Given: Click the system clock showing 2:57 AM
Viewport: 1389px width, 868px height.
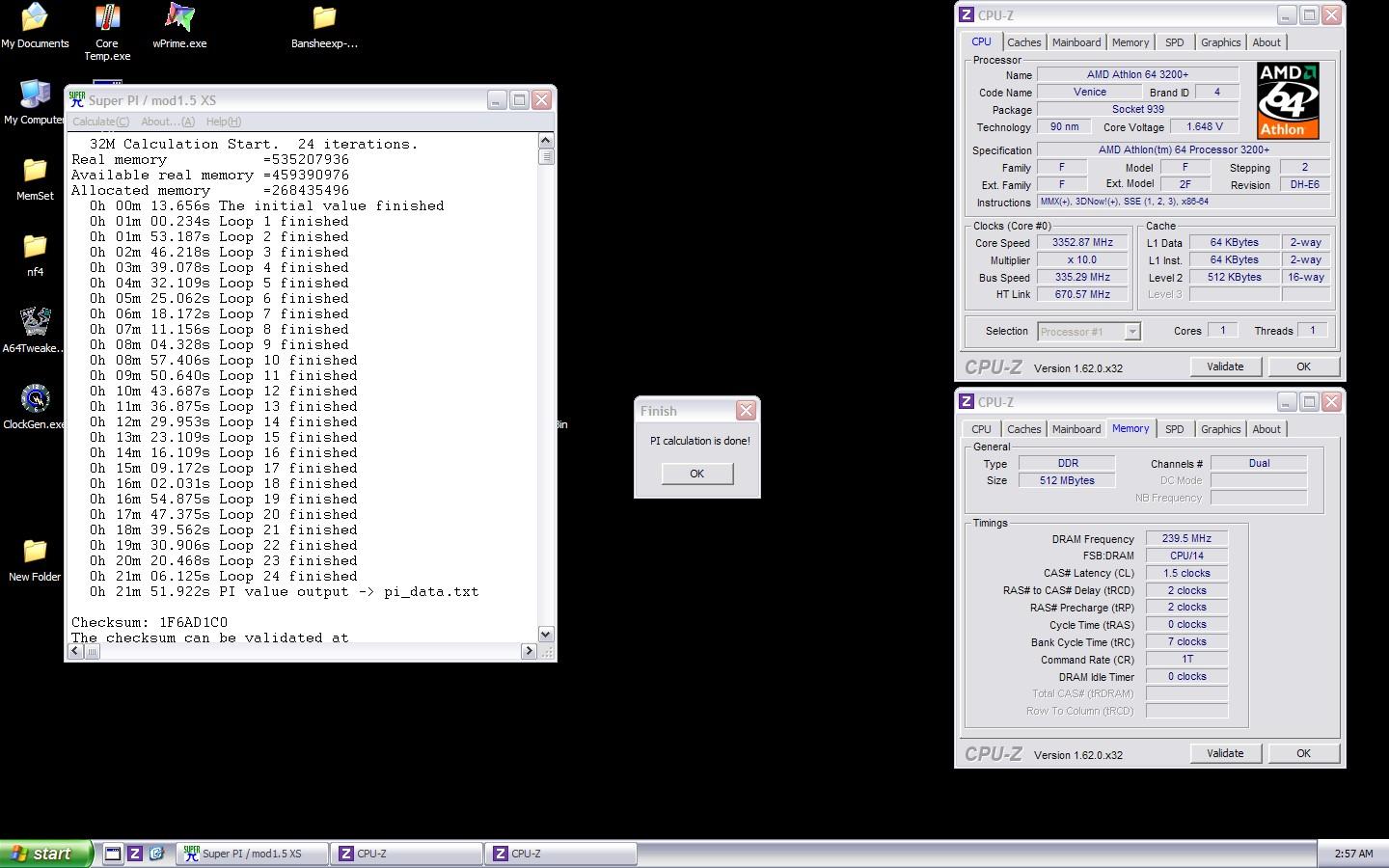Looking at the screenshot, I should point(1353,854).
